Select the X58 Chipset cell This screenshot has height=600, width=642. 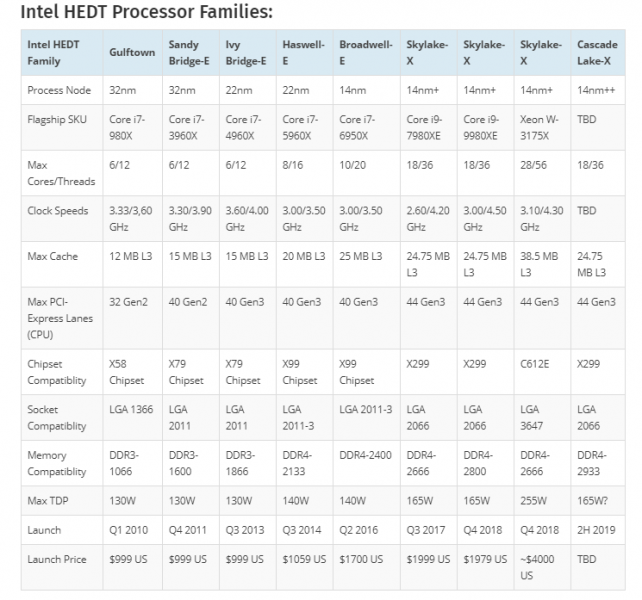tap(127, 372)
